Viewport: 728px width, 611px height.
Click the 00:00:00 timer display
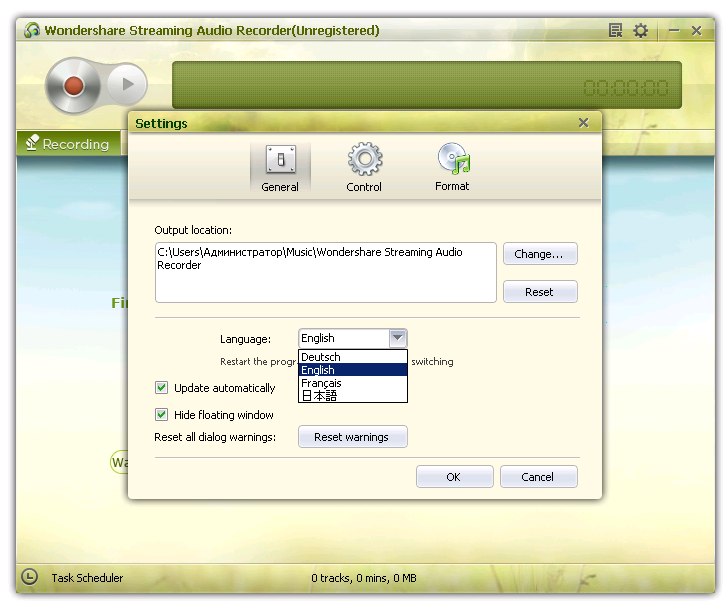pyautogui.click(x=626, y=87)
